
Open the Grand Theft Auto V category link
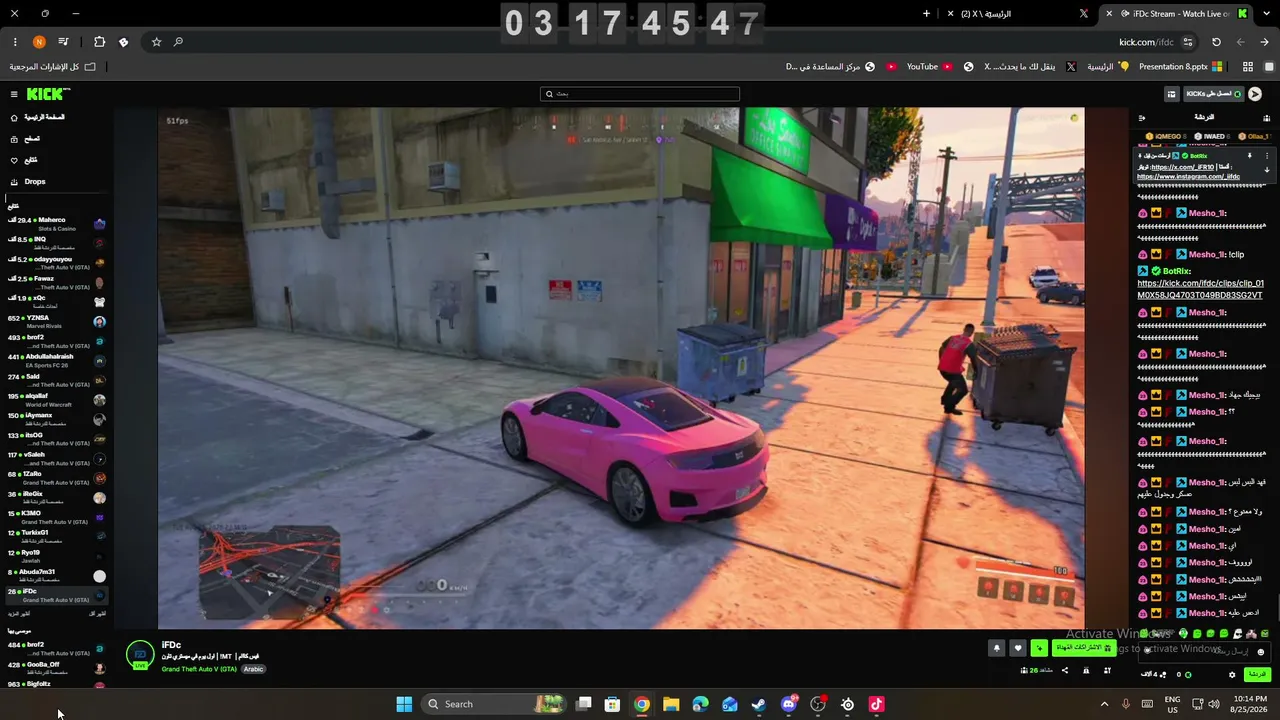pos(199,669)
